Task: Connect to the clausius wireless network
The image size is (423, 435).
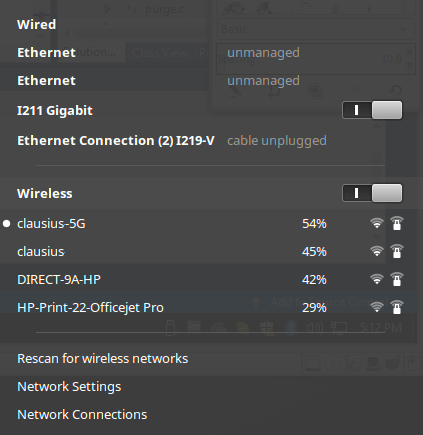Action: click(211, 251)
